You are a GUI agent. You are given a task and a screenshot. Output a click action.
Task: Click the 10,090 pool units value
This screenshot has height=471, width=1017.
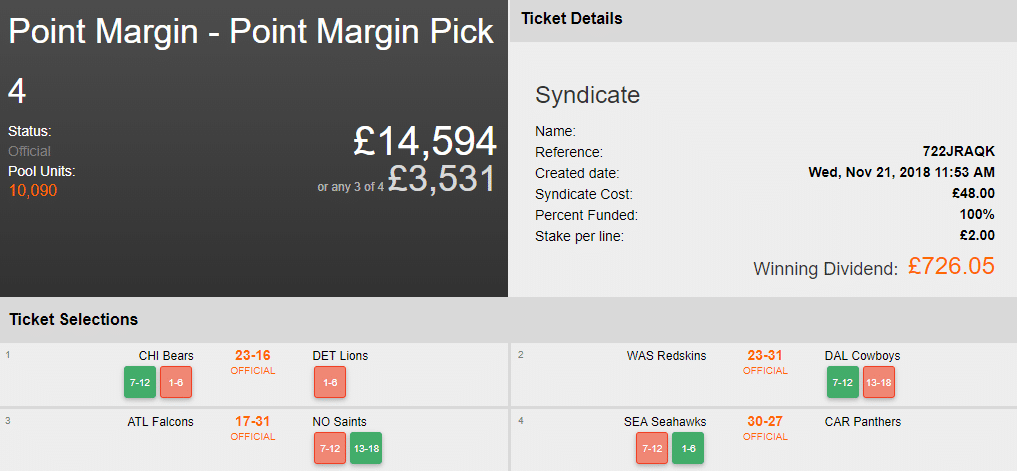[x=33, y=190]
